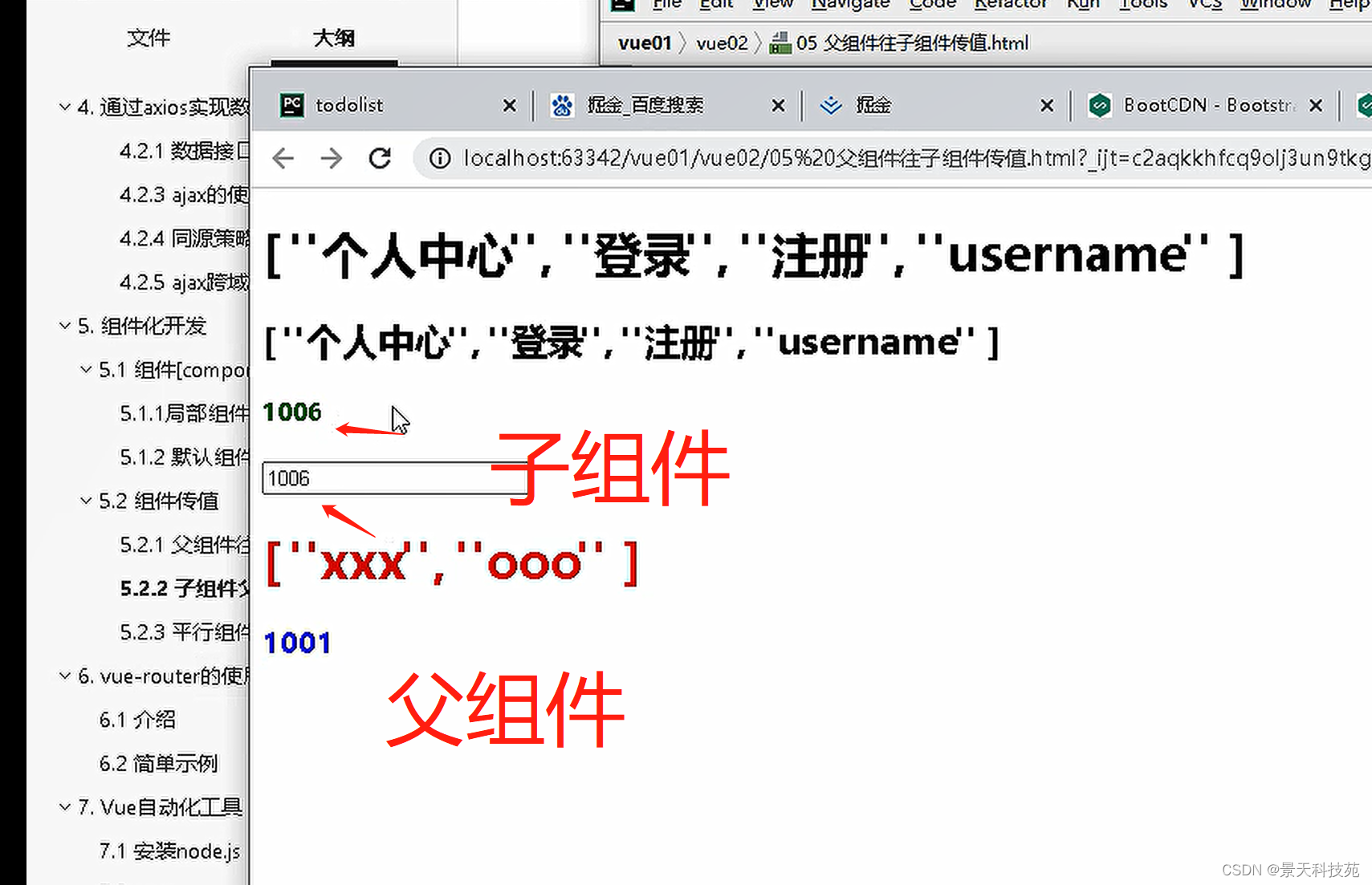Open outline item 5.1.1 局部组件
Viewport: 1372px width, 885px height.
184,413
